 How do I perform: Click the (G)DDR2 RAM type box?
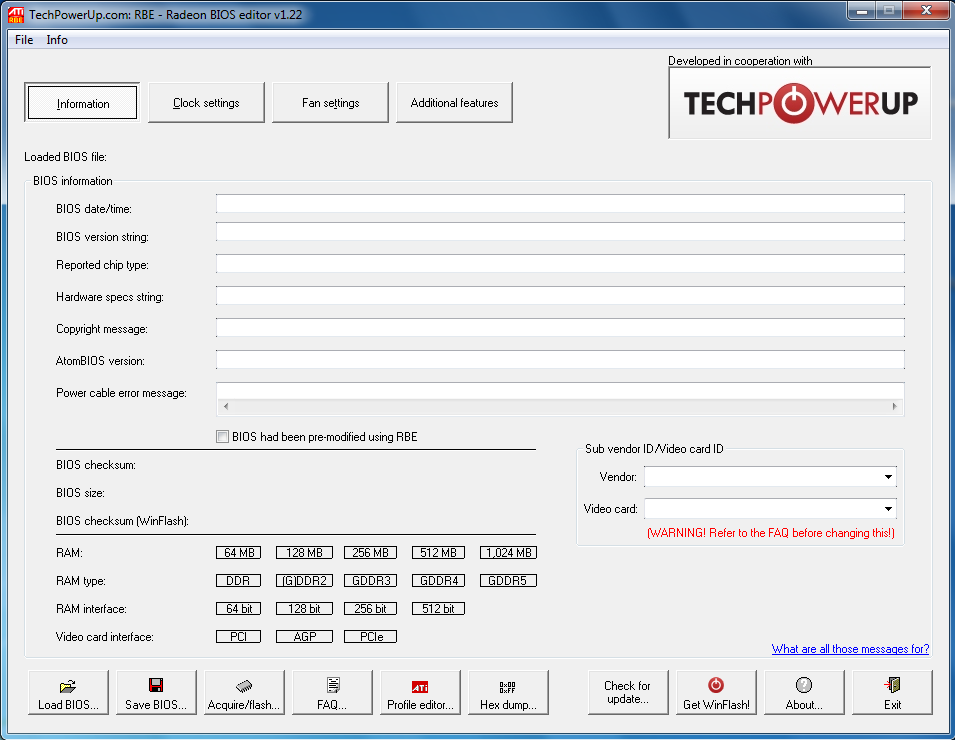(305, 580)
